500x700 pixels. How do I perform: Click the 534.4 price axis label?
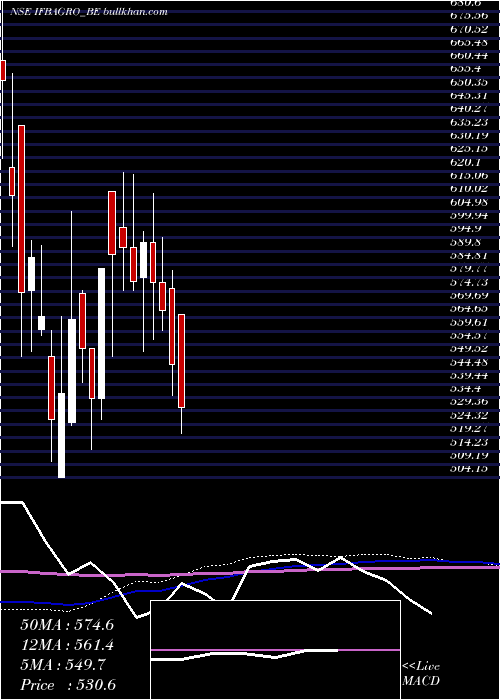pyautogui.click(x=465, y=389)
